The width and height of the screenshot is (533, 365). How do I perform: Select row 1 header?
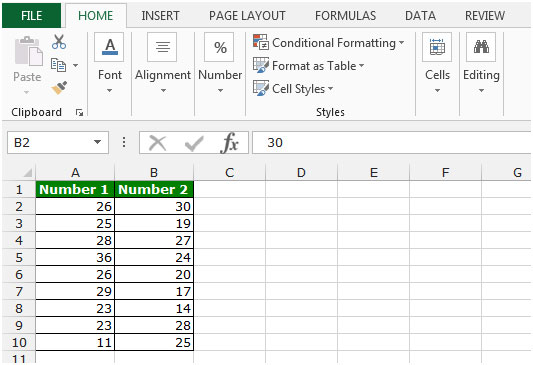19,189
